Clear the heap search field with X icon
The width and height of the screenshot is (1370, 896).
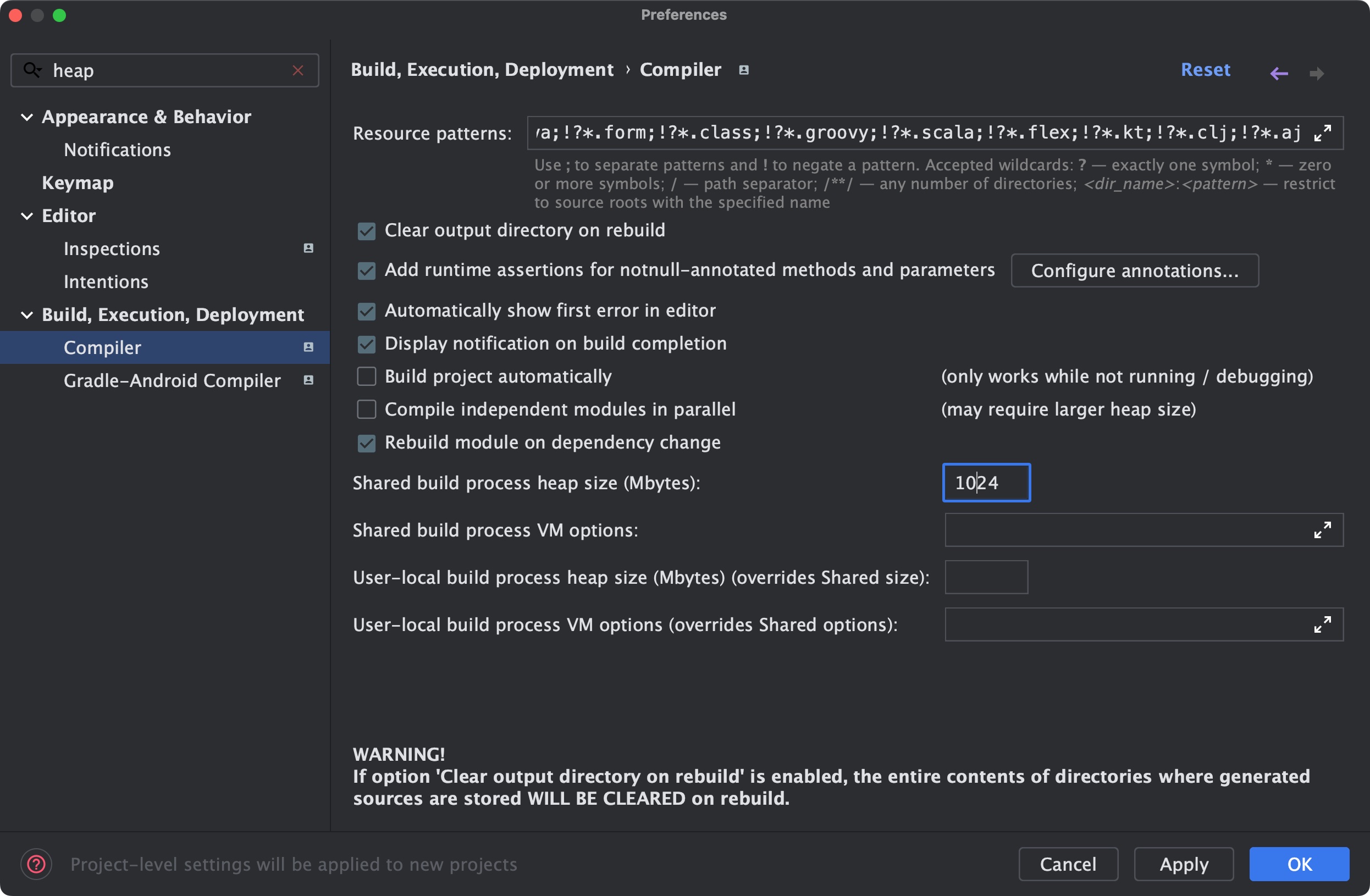click(x=297, y=70)
